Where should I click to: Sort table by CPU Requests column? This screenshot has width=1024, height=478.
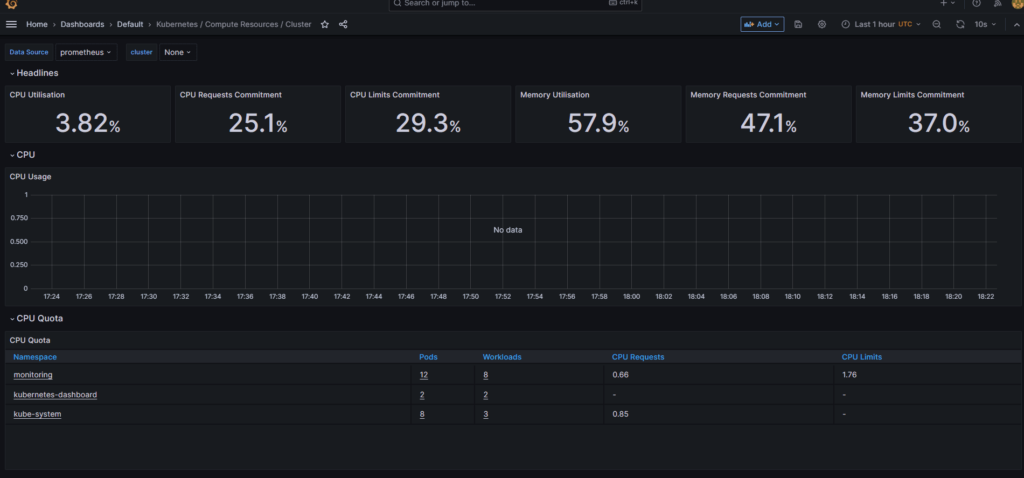coord(638,357)
